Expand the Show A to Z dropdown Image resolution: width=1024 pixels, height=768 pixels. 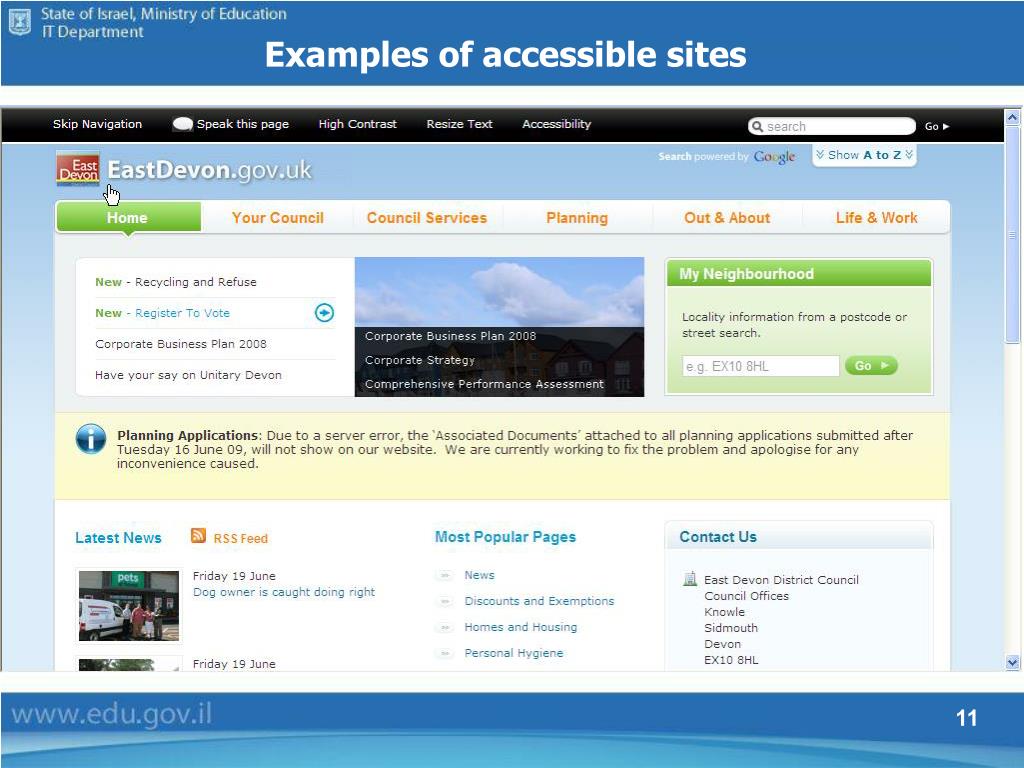click(864, 155)
